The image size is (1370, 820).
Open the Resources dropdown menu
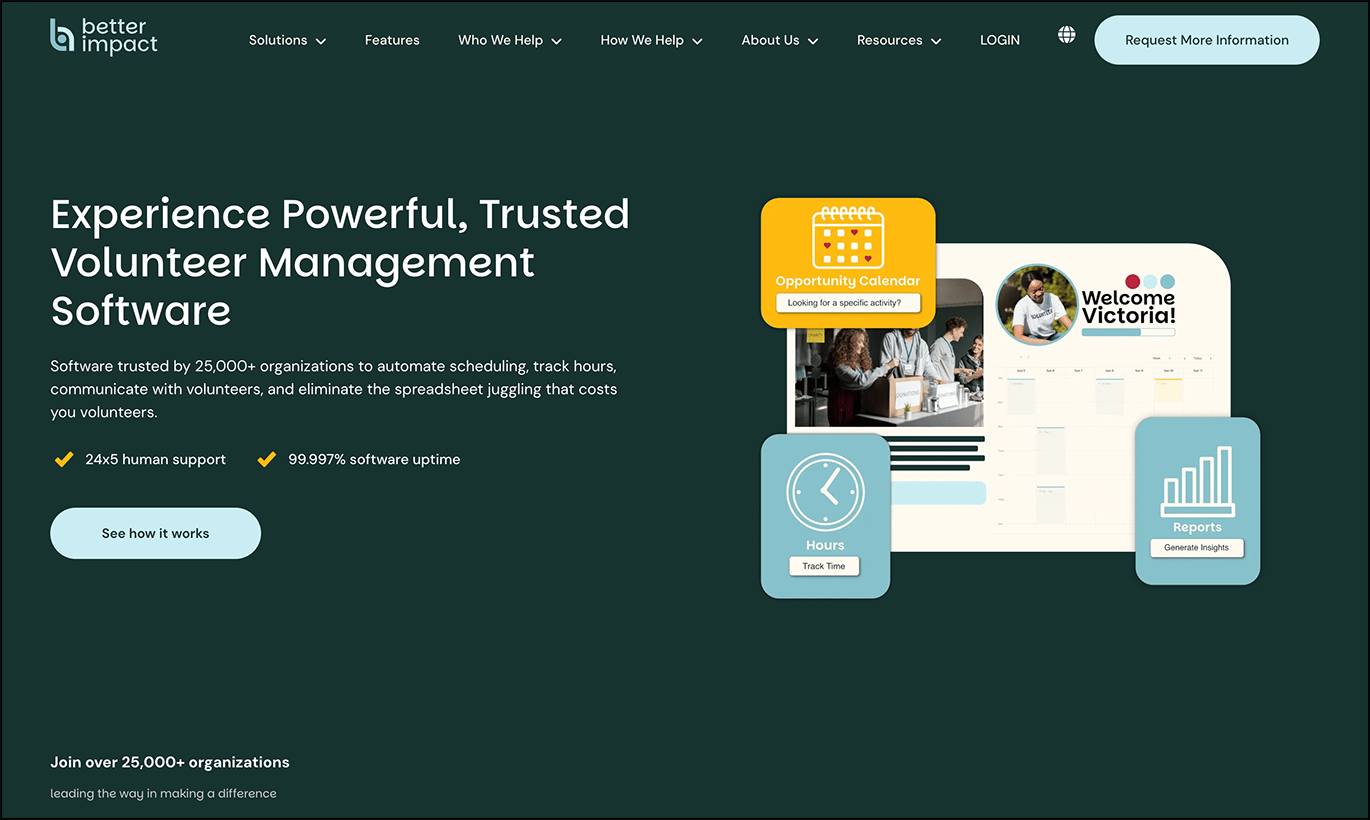899,40
